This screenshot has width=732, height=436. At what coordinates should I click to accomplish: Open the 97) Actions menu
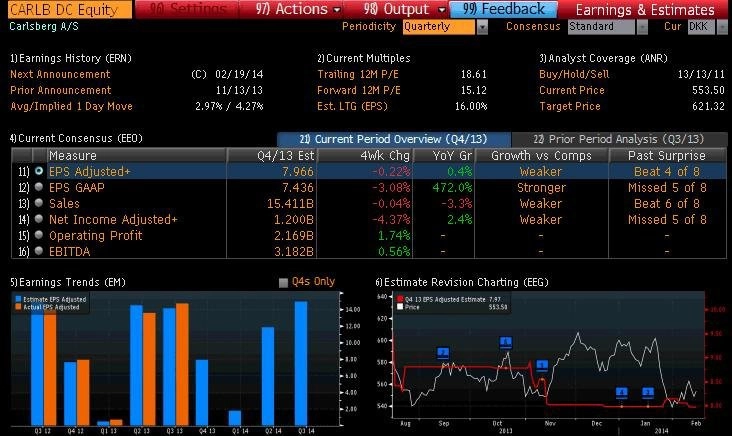291,9
